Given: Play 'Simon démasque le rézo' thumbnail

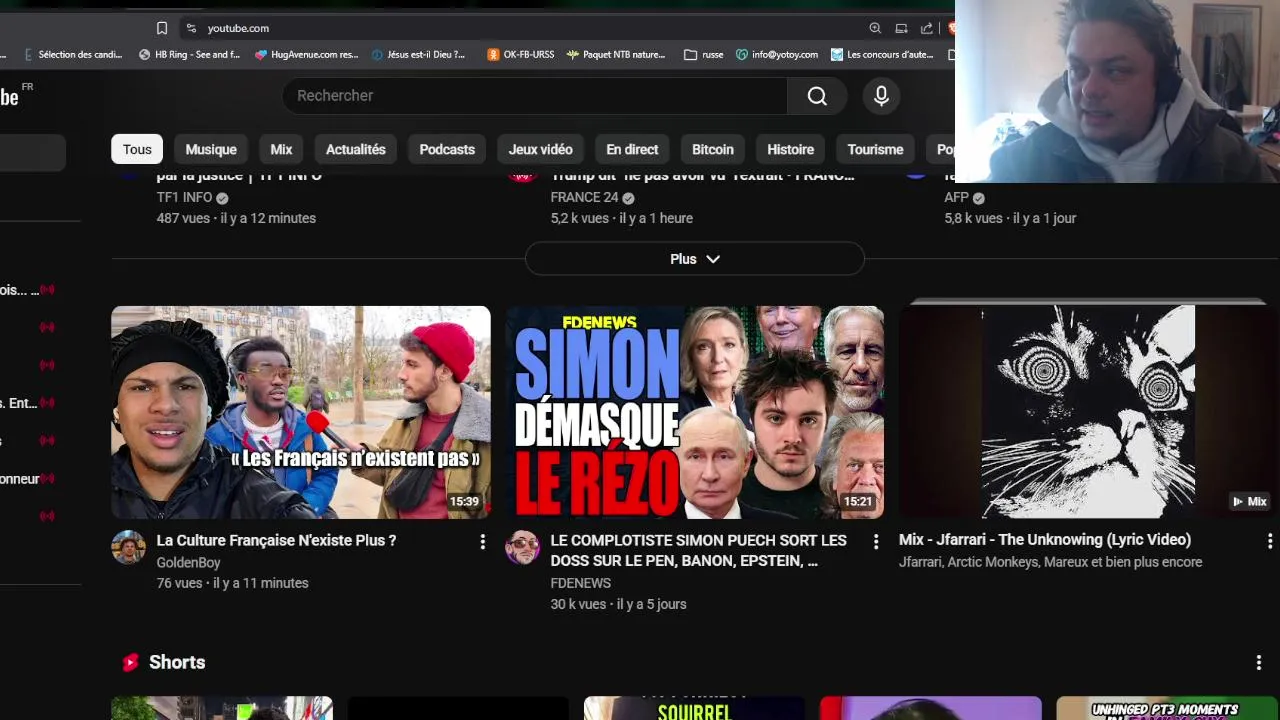Looking at the screenshot, I should pyautogui.click(x=695, y=412).
